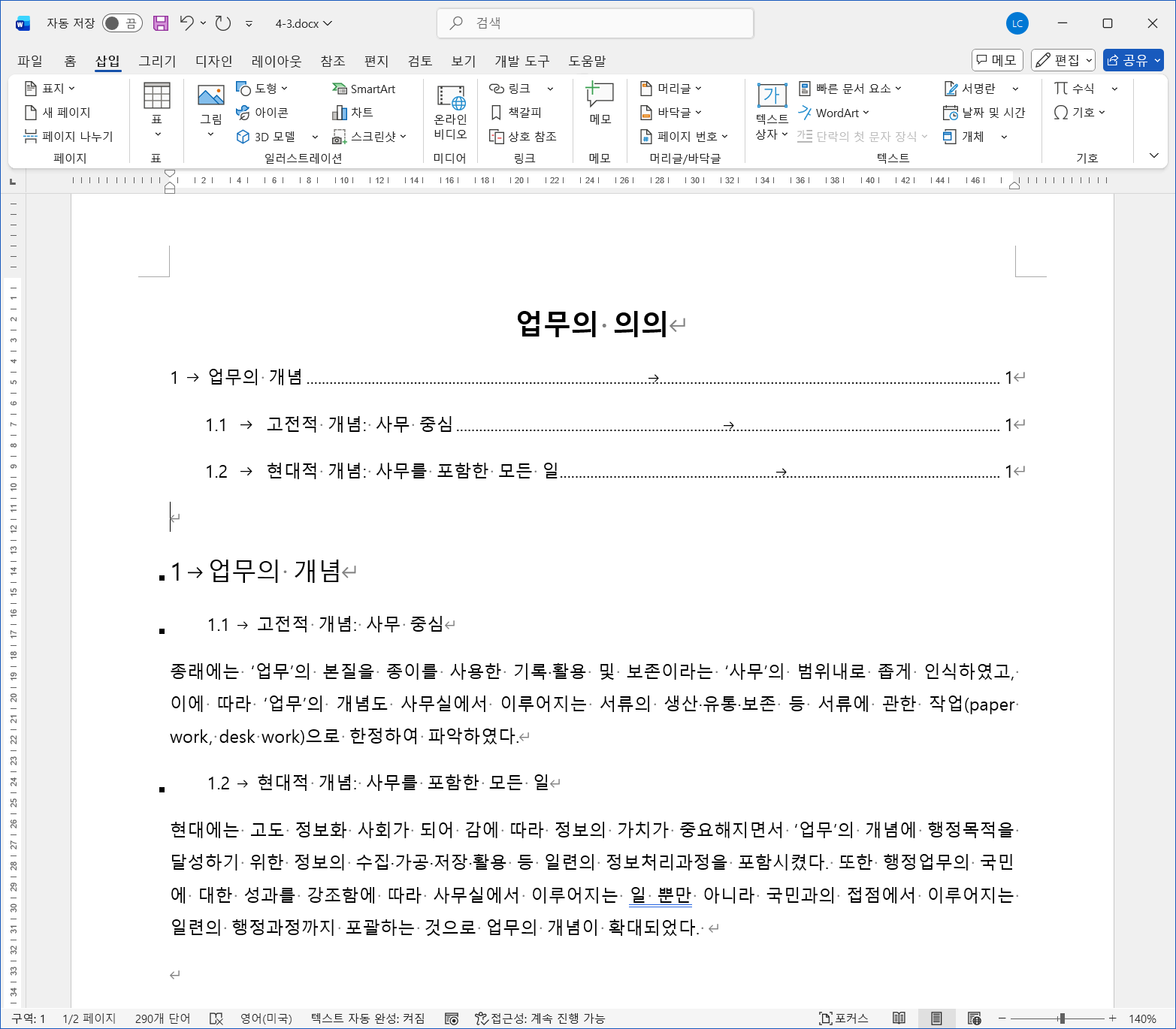Image resolution: width=1176 pixels, height=1029 pixels.
Task: Insert a 상호 참조 cross-reference
Action: [523, 137]
